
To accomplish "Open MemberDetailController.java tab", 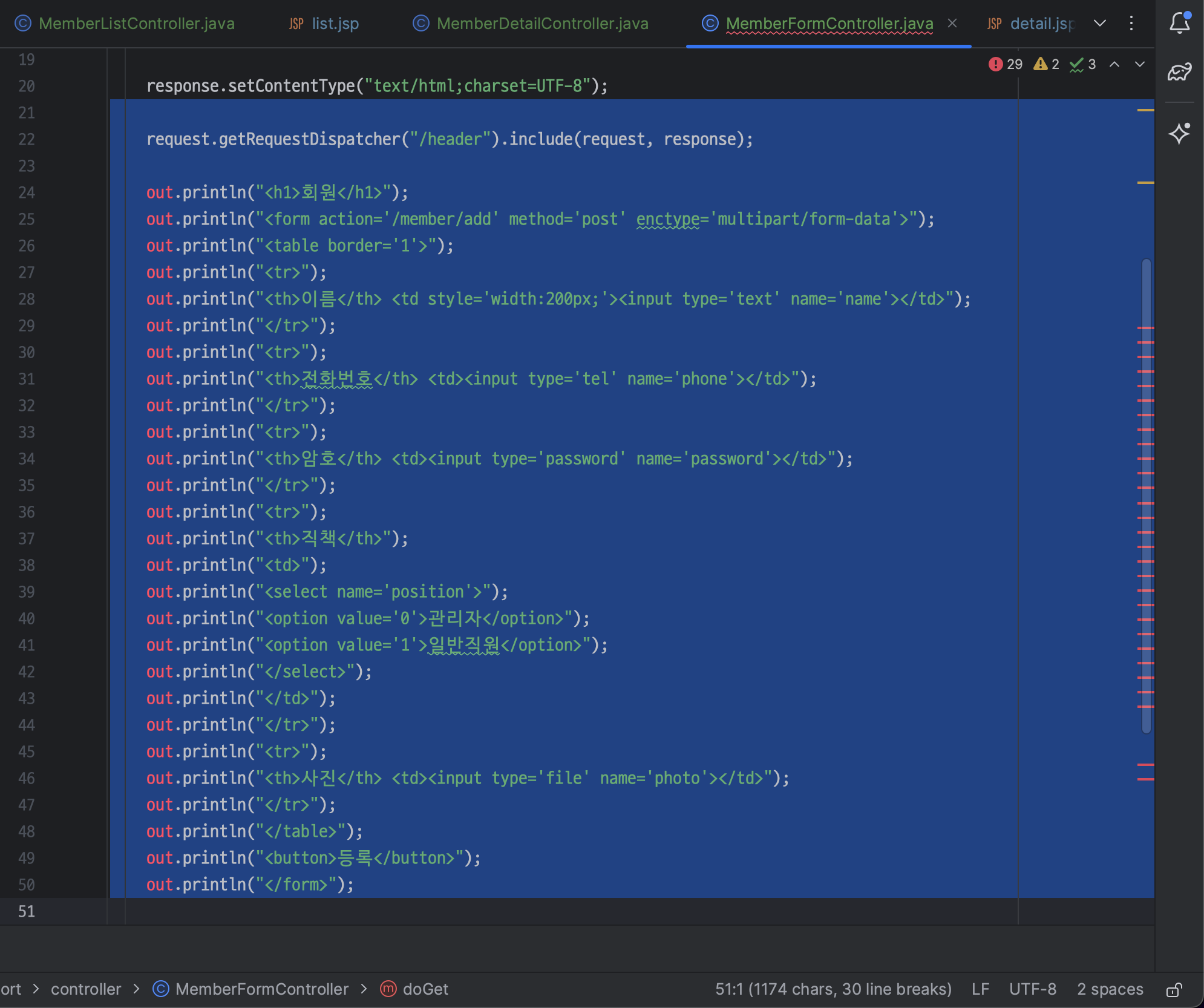I will [x=542, y=24].
